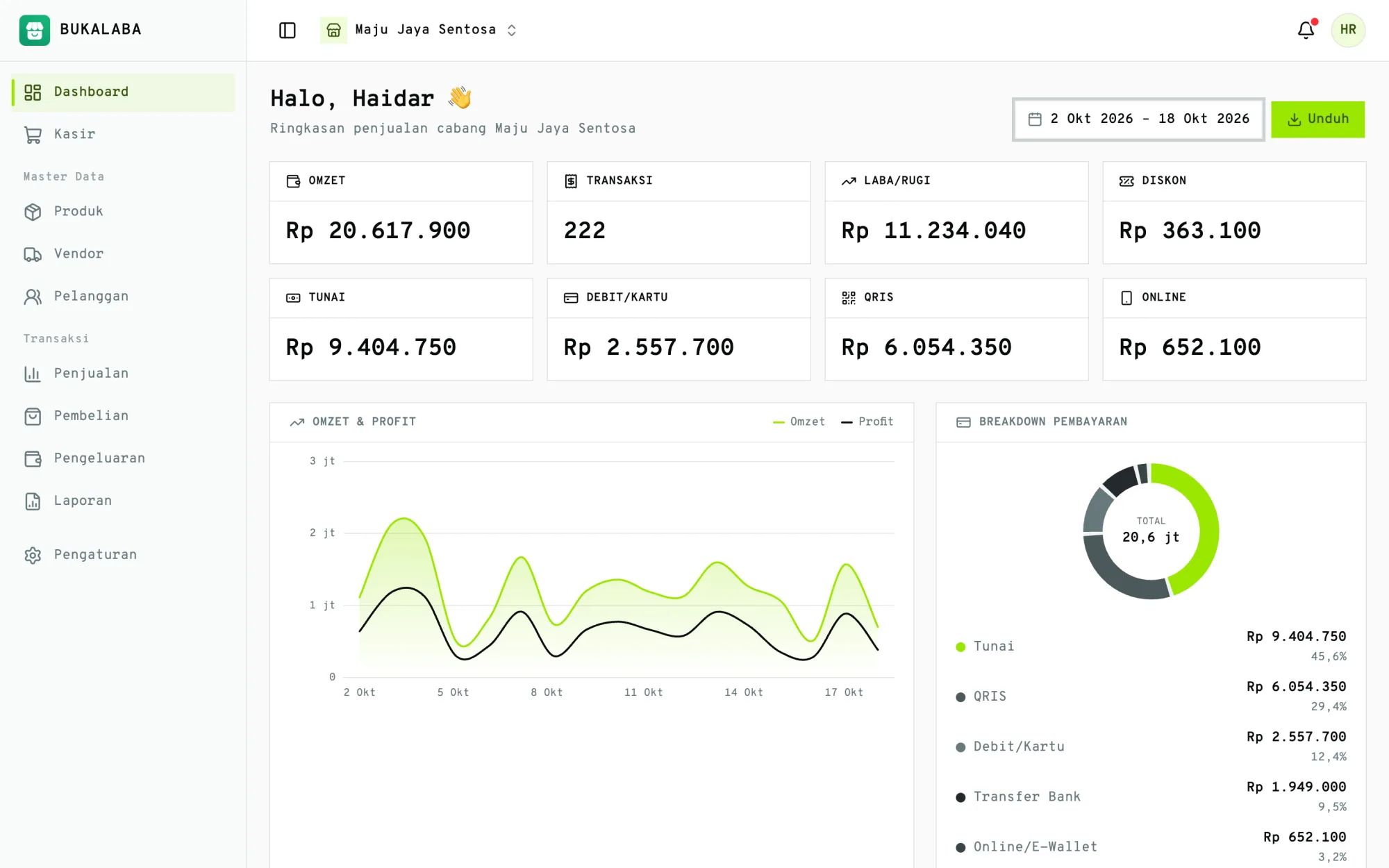1389x868 pixels.
Task: Click the shop icon beside Maju Jaya Sentosa
Action: tap(333, 30)
